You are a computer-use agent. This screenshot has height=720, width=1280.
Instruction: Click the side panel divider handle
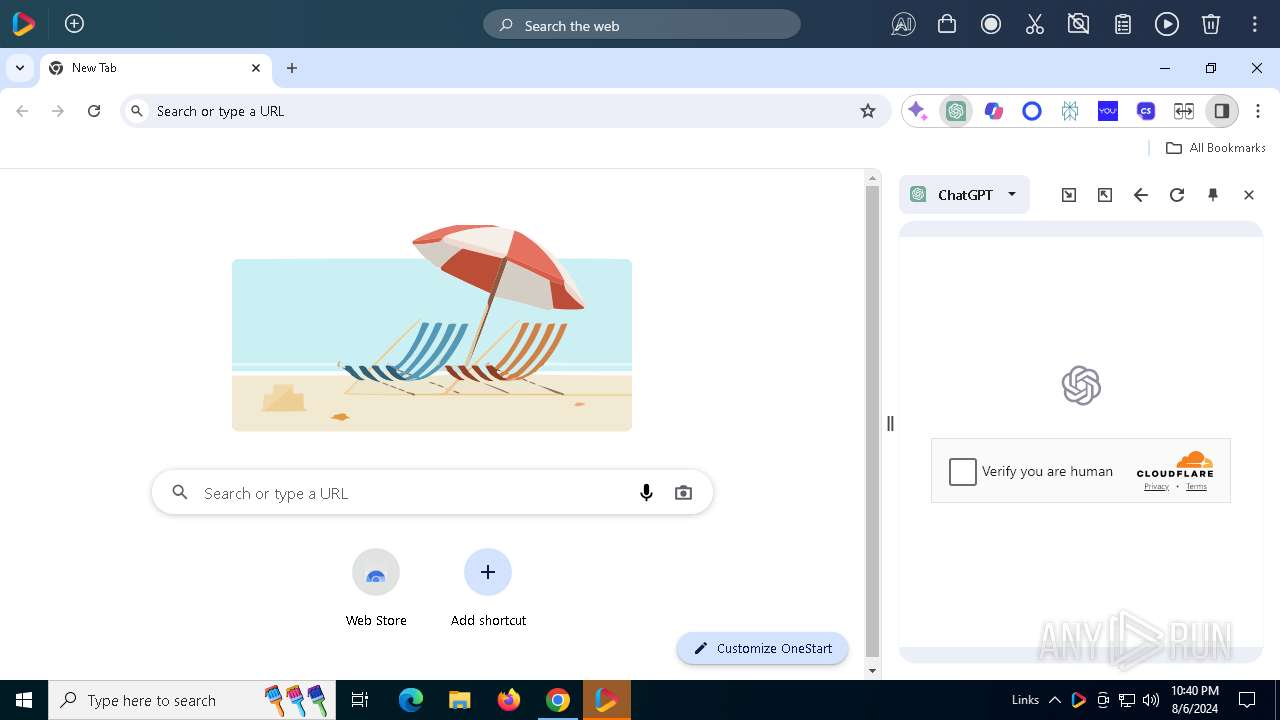[x=890, y=424]
